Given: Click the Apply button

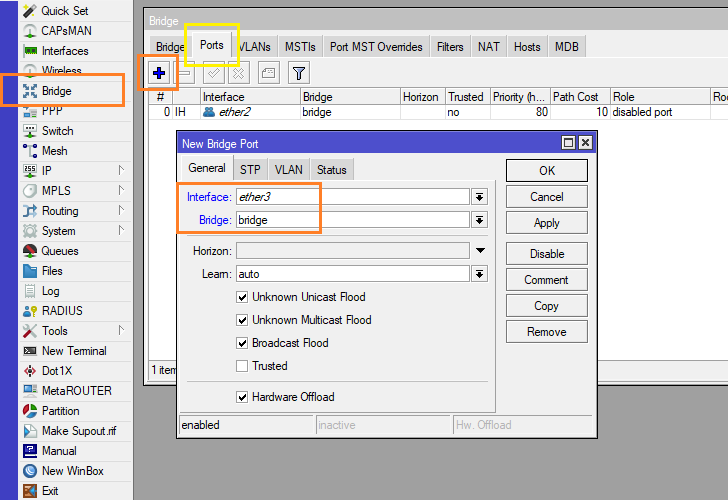Looking at the screenshot, I should [x=546, y=223].
